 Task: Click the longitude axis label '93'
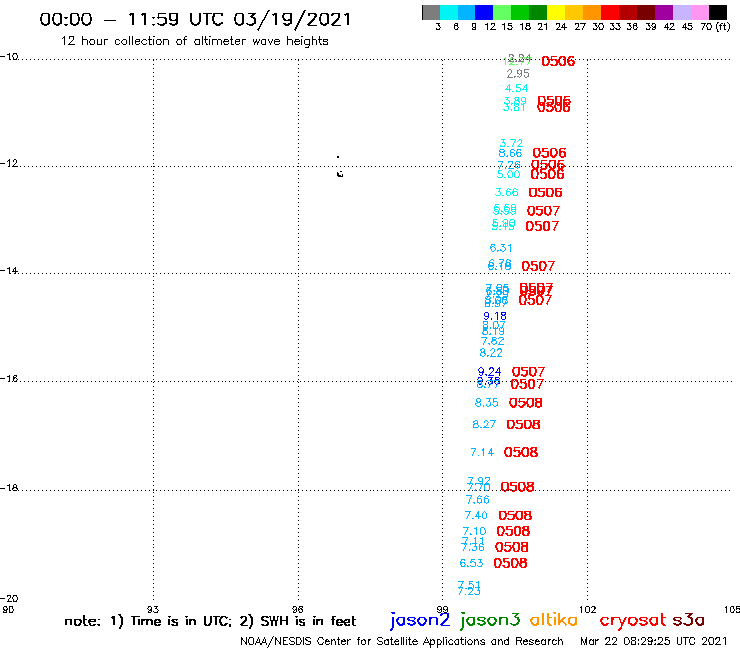pyautogui.click(x=153, y=609)
